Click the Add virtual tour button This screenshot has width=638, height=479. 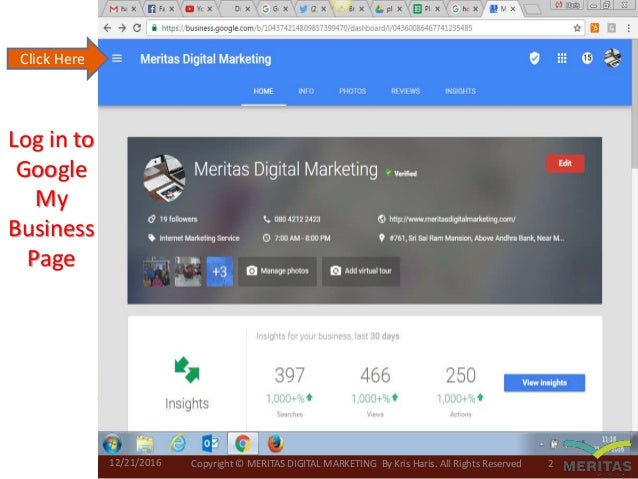tap(361, 271)
